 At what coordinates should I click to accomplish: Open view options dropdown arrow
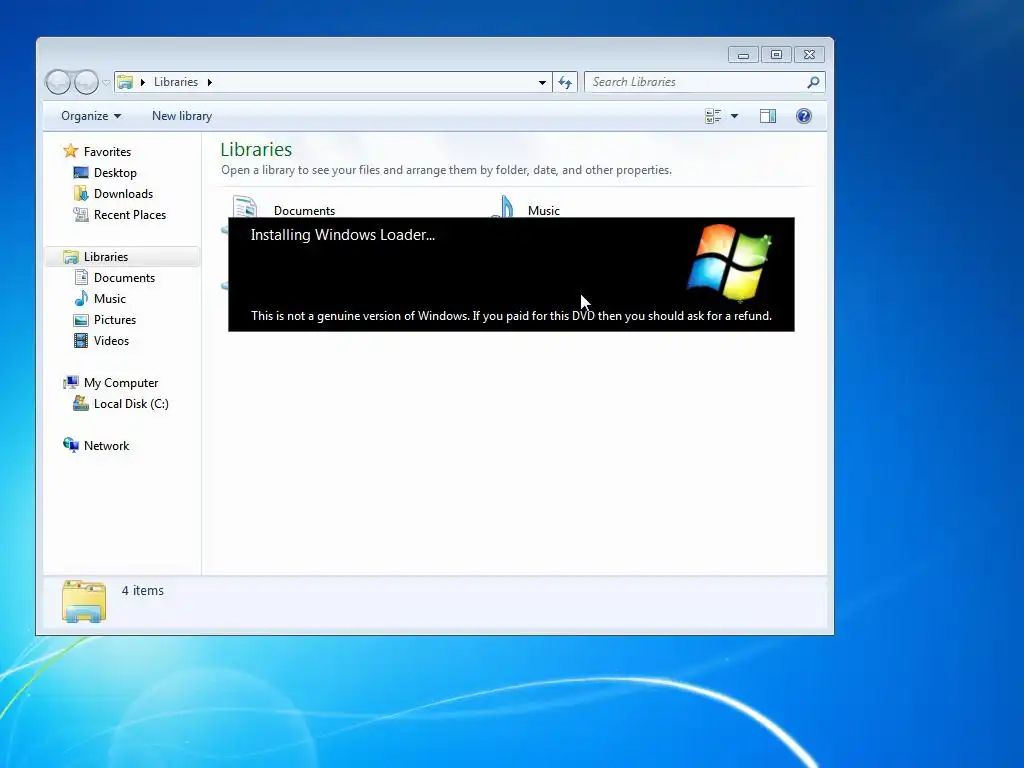pos(735,116)
